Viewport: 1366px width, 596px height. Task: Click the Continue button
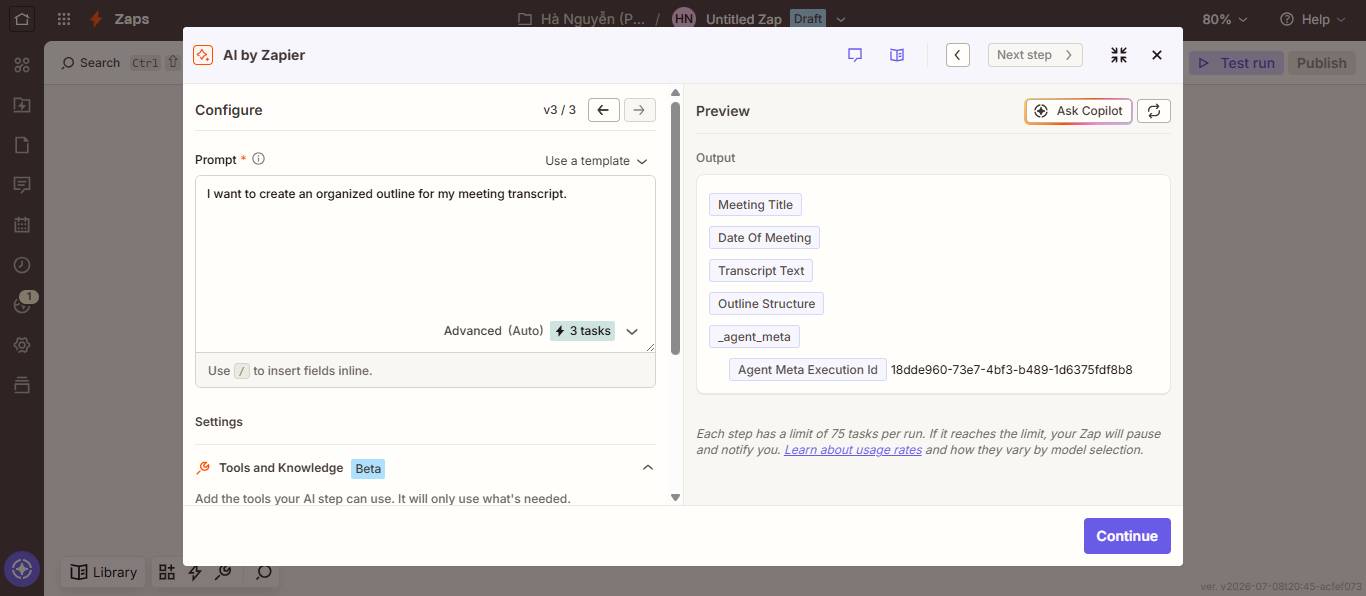(x=1127, y=536)
